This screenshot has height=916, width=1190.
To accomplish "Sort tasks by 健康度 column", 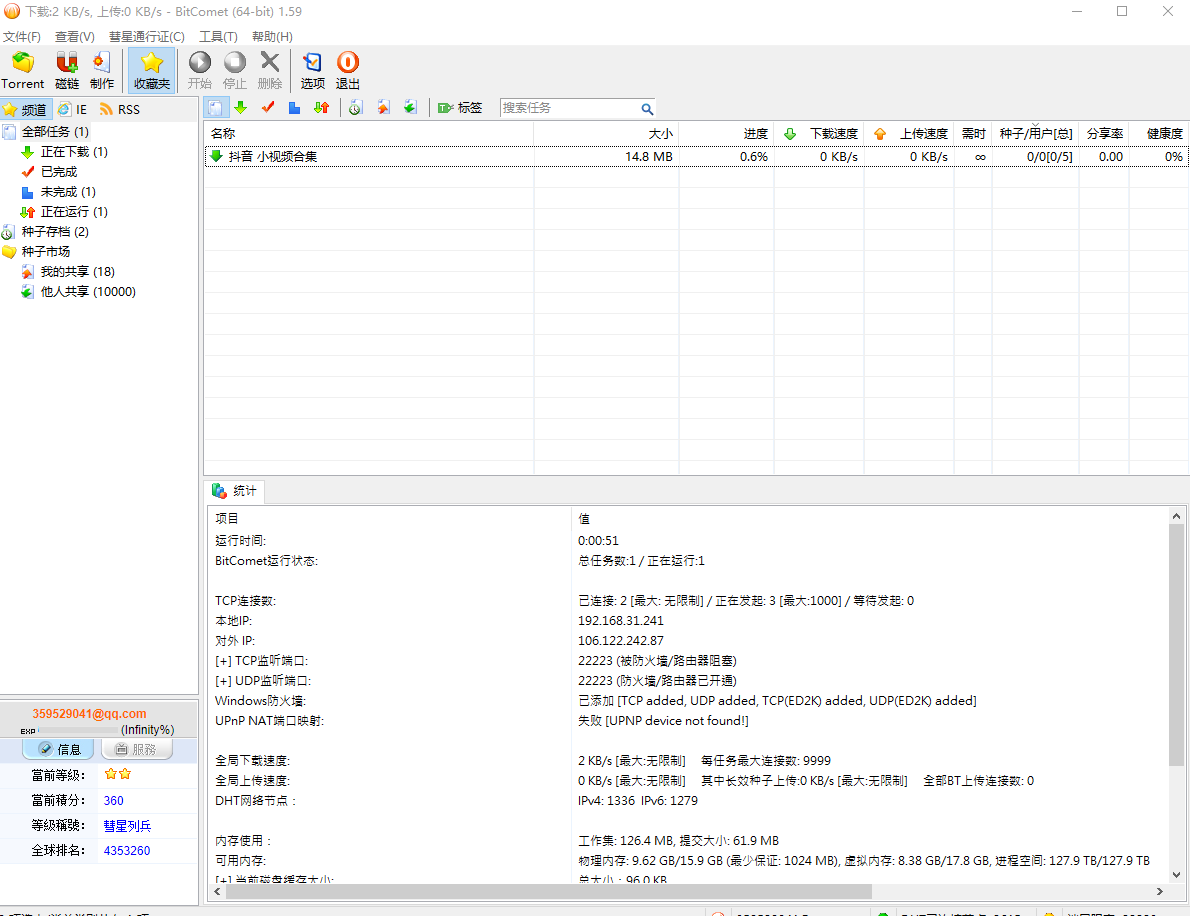I will (x=1159, y=134).
